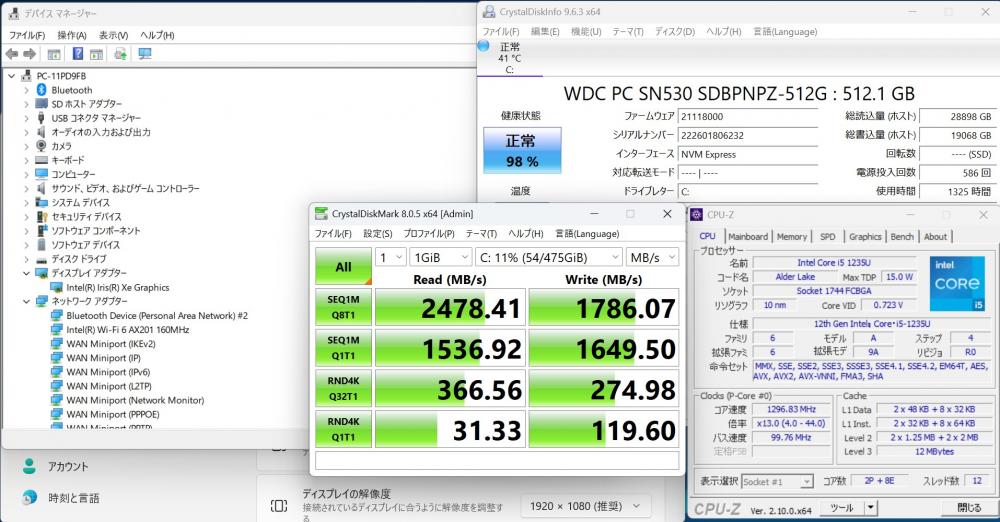Viewport: 1000px width, 522px height.
Task: Click the ディスプレイの解像度 icon in Settings
Action: pos(279,506)
